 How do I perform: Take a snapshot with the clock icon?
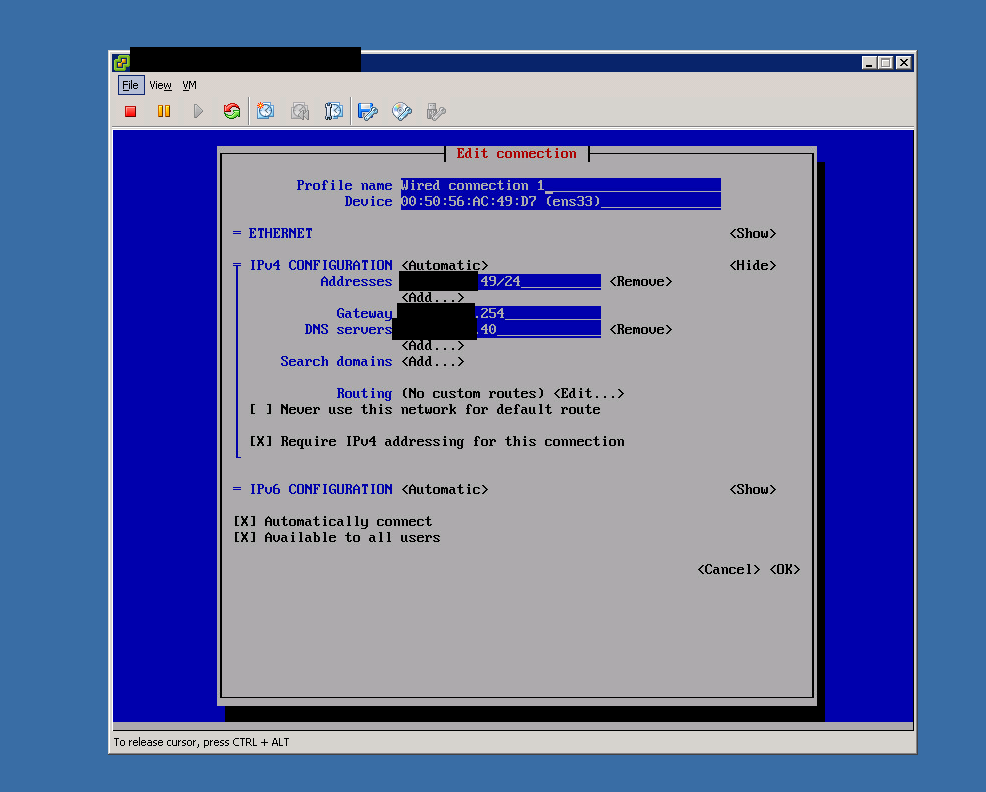click(265, 111)
